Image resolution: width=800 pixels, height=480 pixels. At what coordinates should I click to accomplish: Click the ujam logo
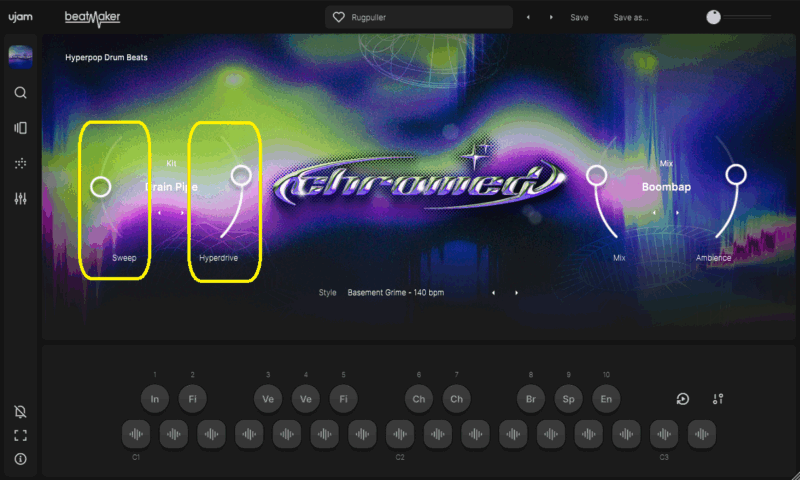(20, 17)
